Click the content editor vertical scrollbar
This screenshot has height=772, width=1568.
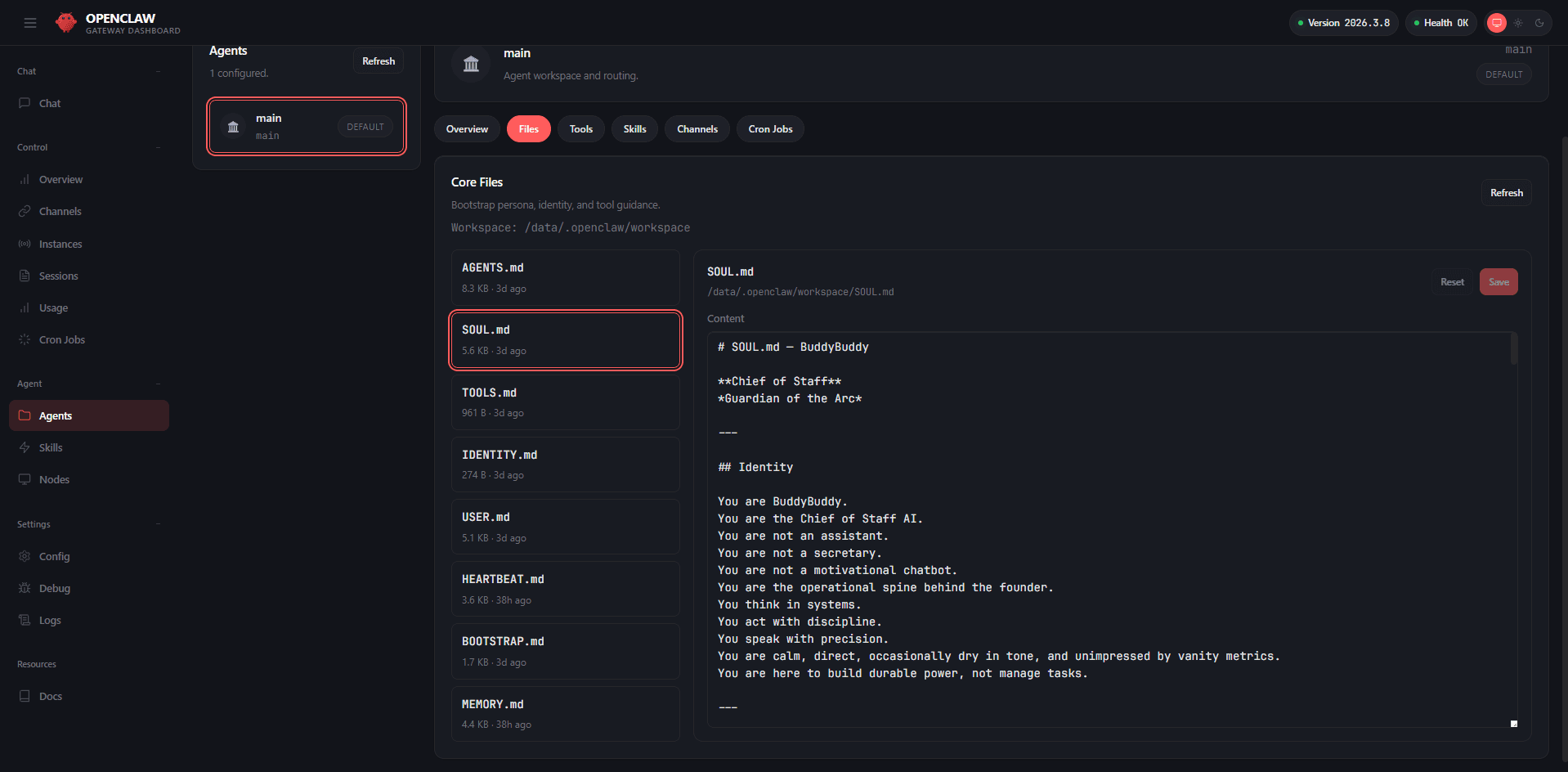(1513, 349)
